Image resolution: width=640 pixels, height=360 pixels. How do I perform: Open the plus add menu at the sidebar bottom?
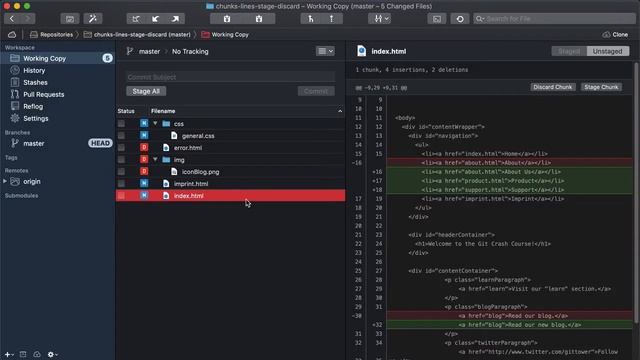(x=9, y=354)
